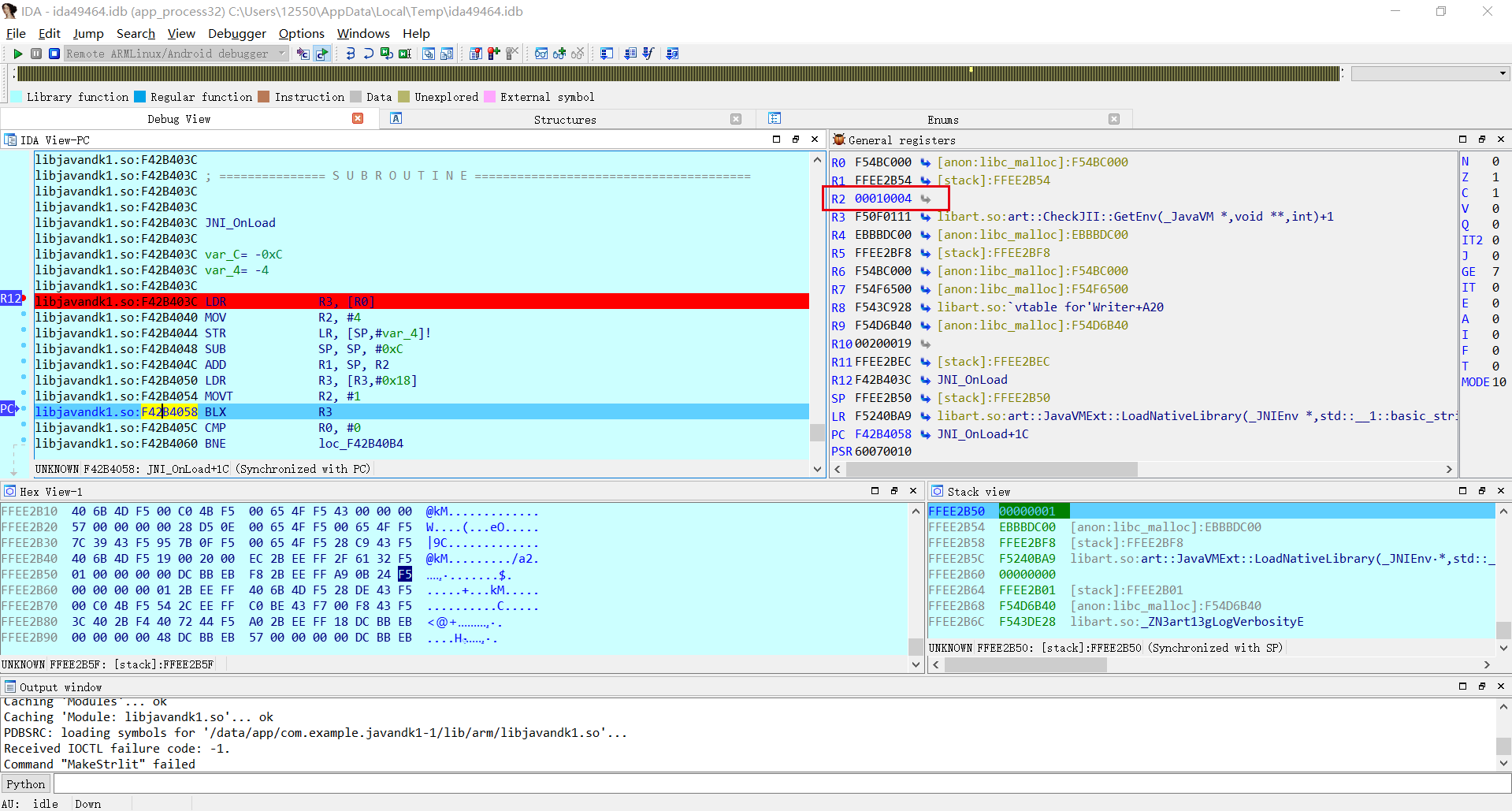Select the BLX R3 instruction line
Screen dimensions: 1512x811
(x=422, y=412)
